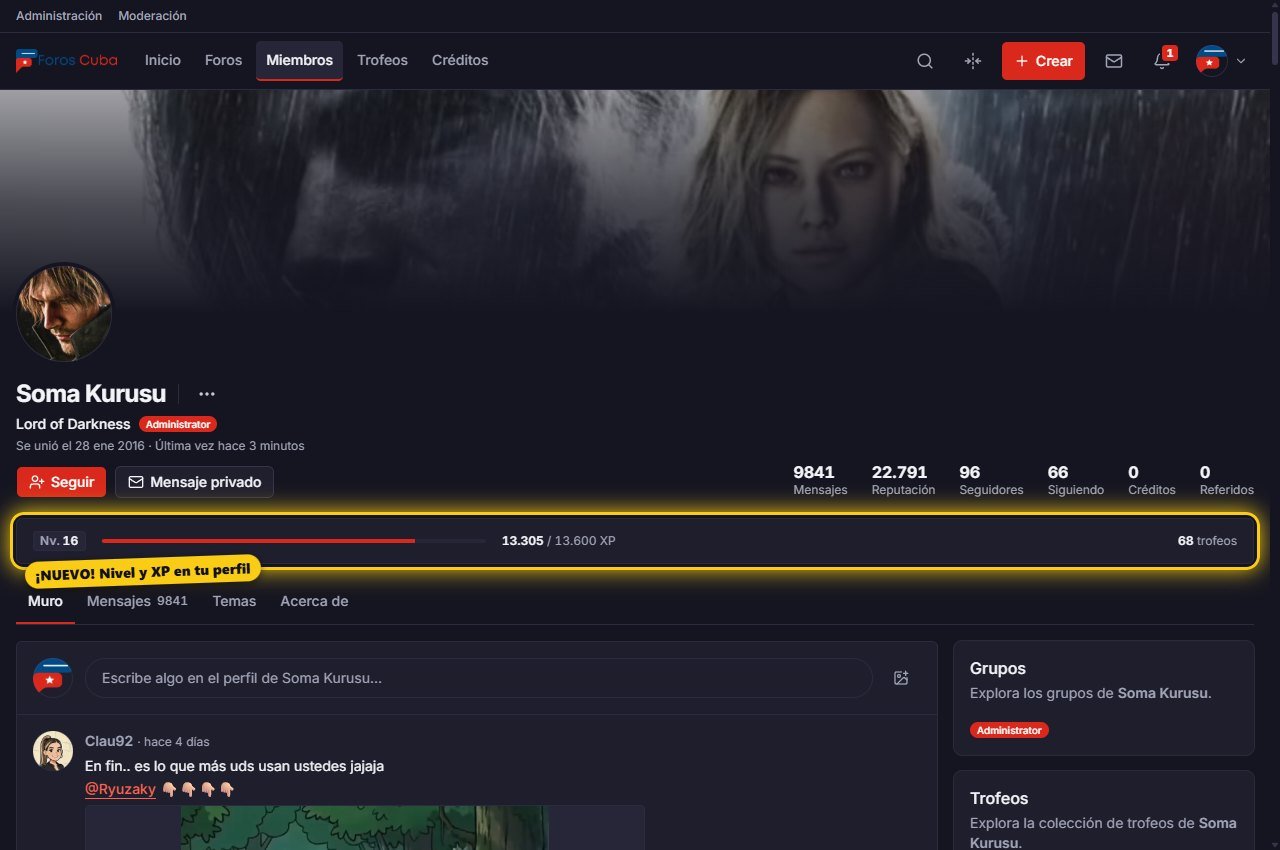Open the notifications bell with badge
The width and height of the screenshot is (1280, 850).
(x=1162, y=61)
